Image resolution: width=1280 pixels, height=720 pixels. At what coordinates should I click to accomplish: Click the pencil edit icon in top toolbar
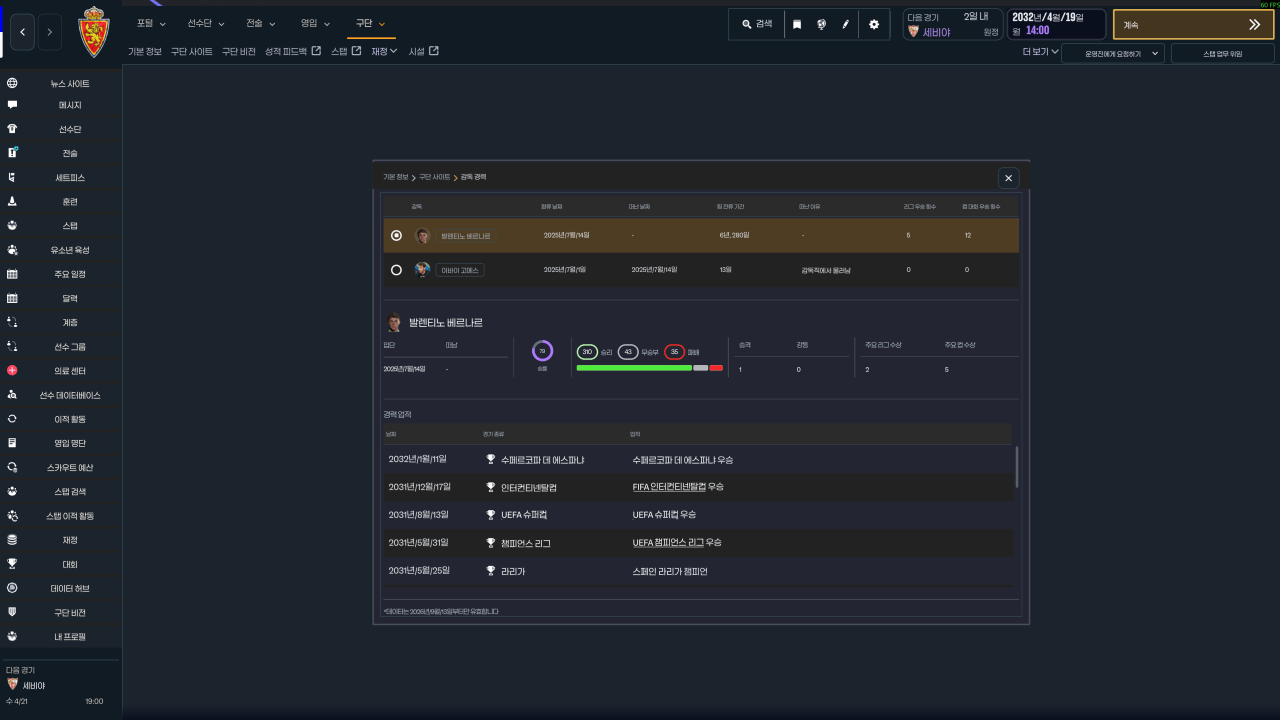[846, 24]
